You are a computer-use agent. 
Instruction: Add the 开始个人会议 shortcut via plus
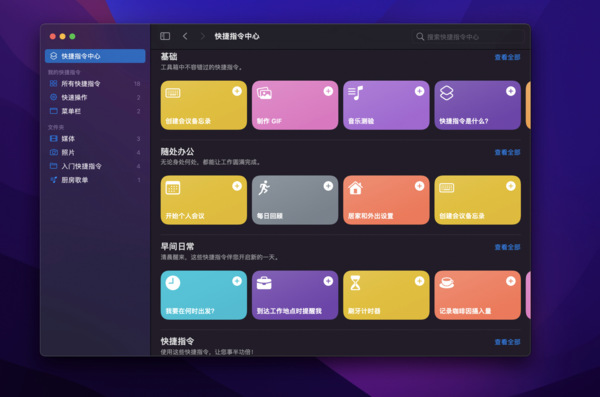(237, 186)
